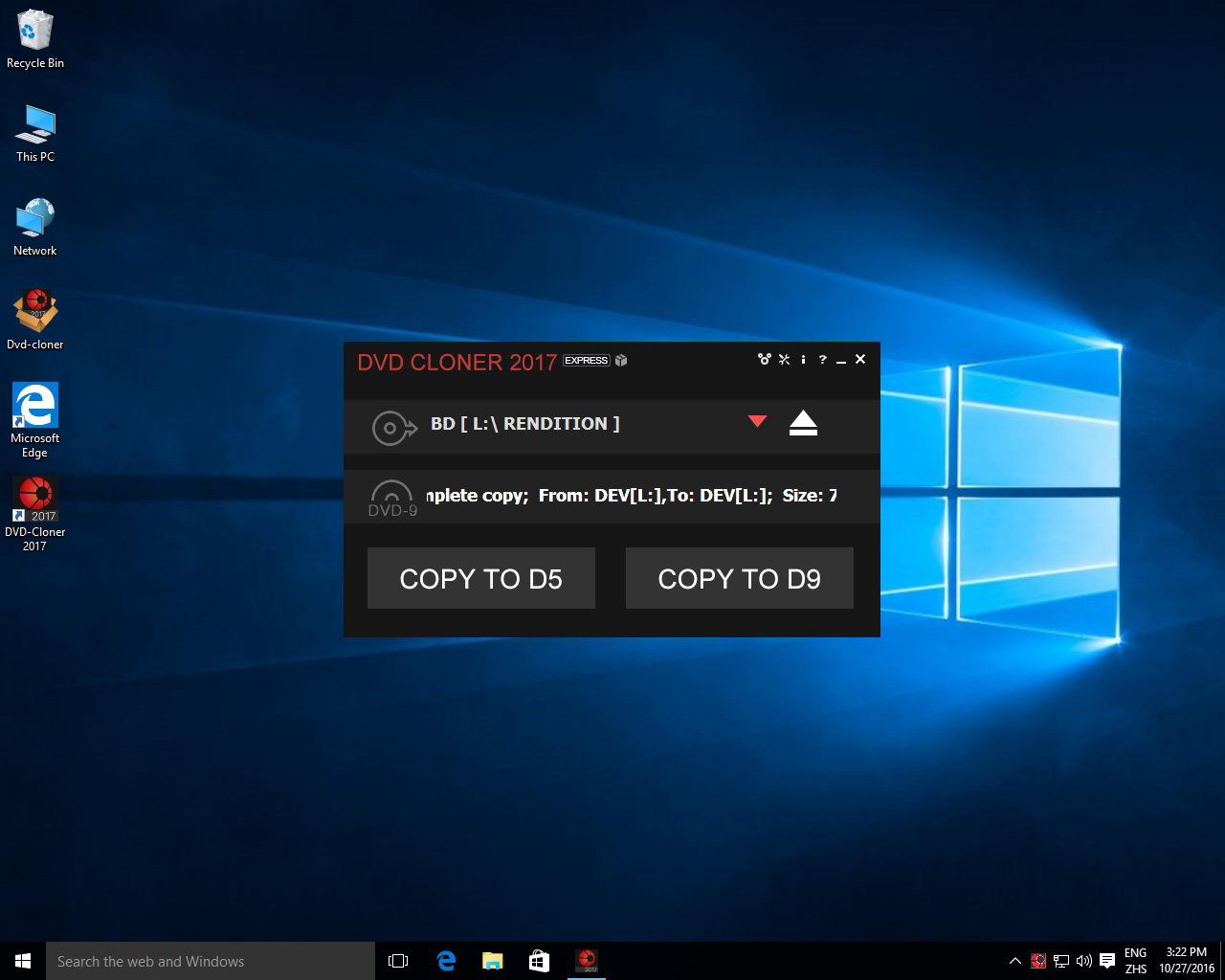Open File Explorer from the taskbar
Screen dimensions: 1225x980
[x=493, y=961]
